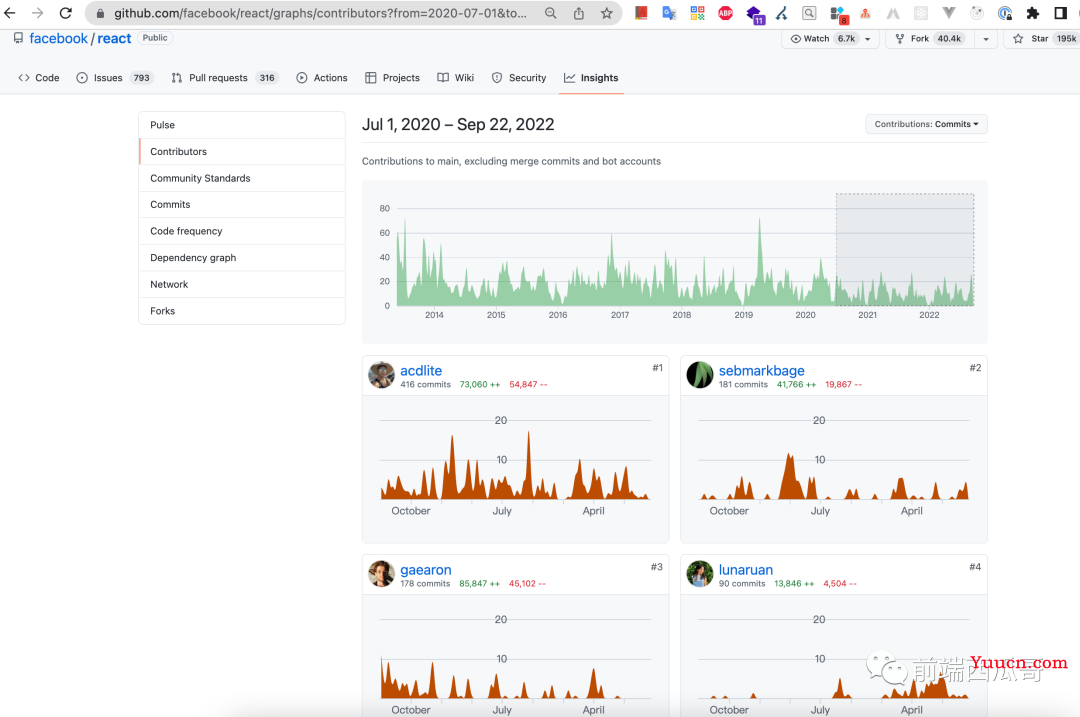1080x717 pixels.
Task: View lunaruan's 90 commits
Action: point(742,583)
